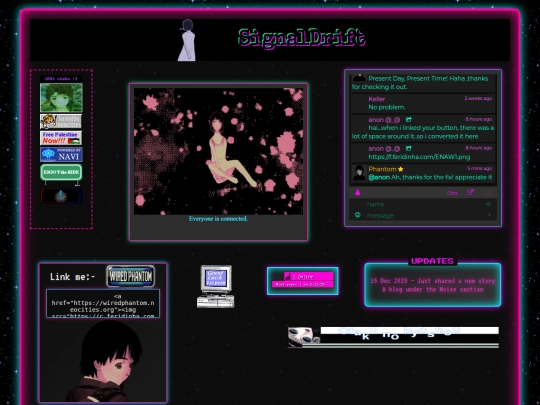Open the emoji picker beside message field
The height and width of the screenshot is (405, 540).
click(x=358, y=215)
